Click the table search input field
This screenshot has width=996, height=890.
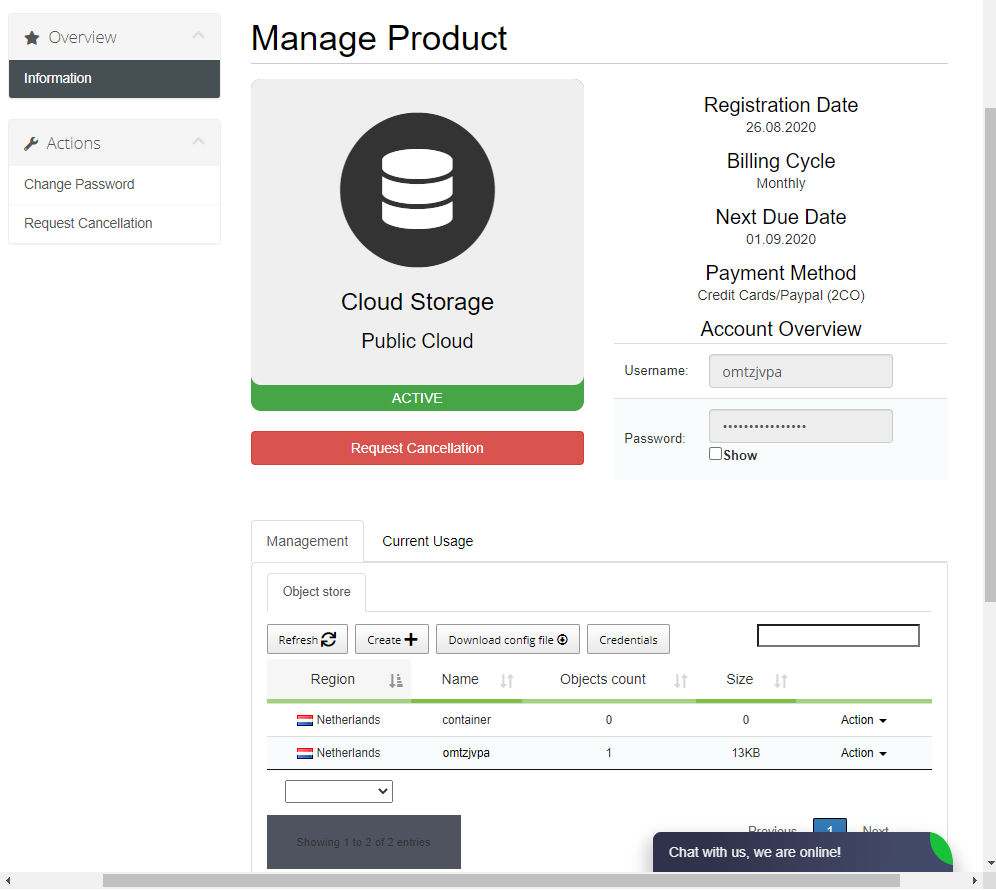838,635
